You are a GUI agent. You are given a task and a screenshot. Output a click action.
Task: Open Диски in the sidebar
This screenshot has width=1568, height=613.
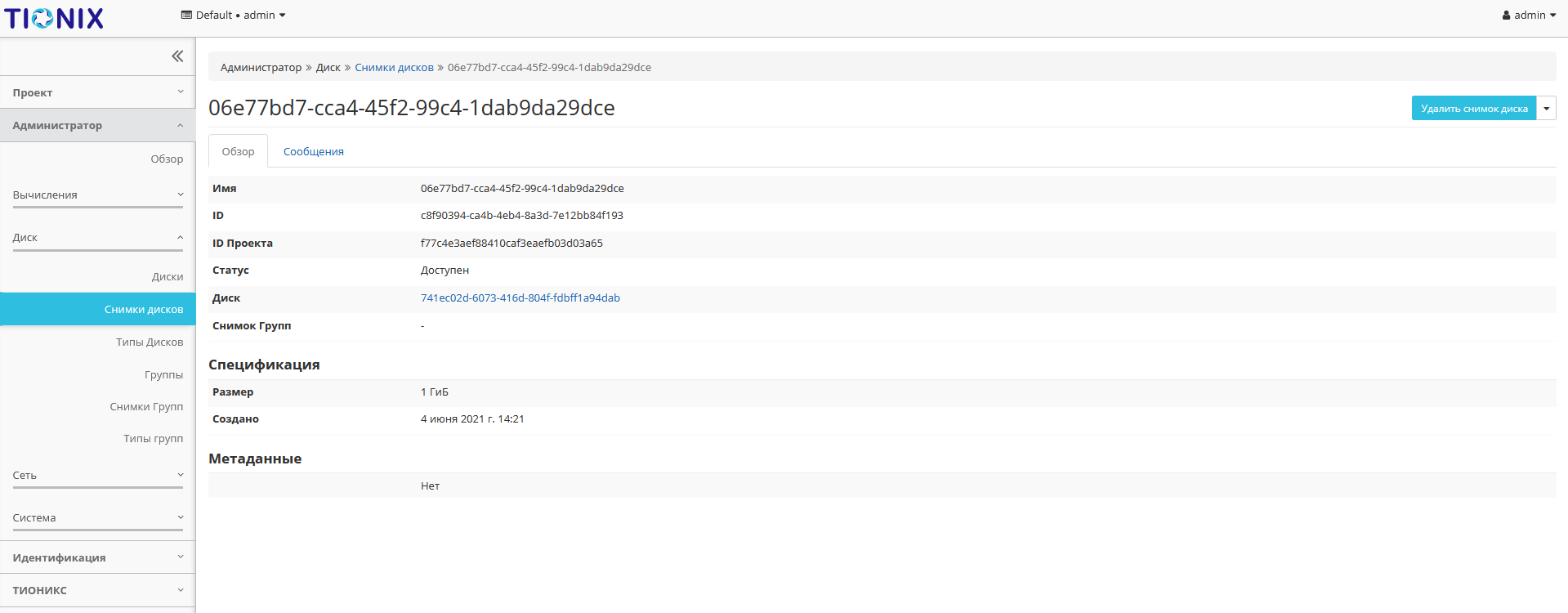tap(167, 277)
